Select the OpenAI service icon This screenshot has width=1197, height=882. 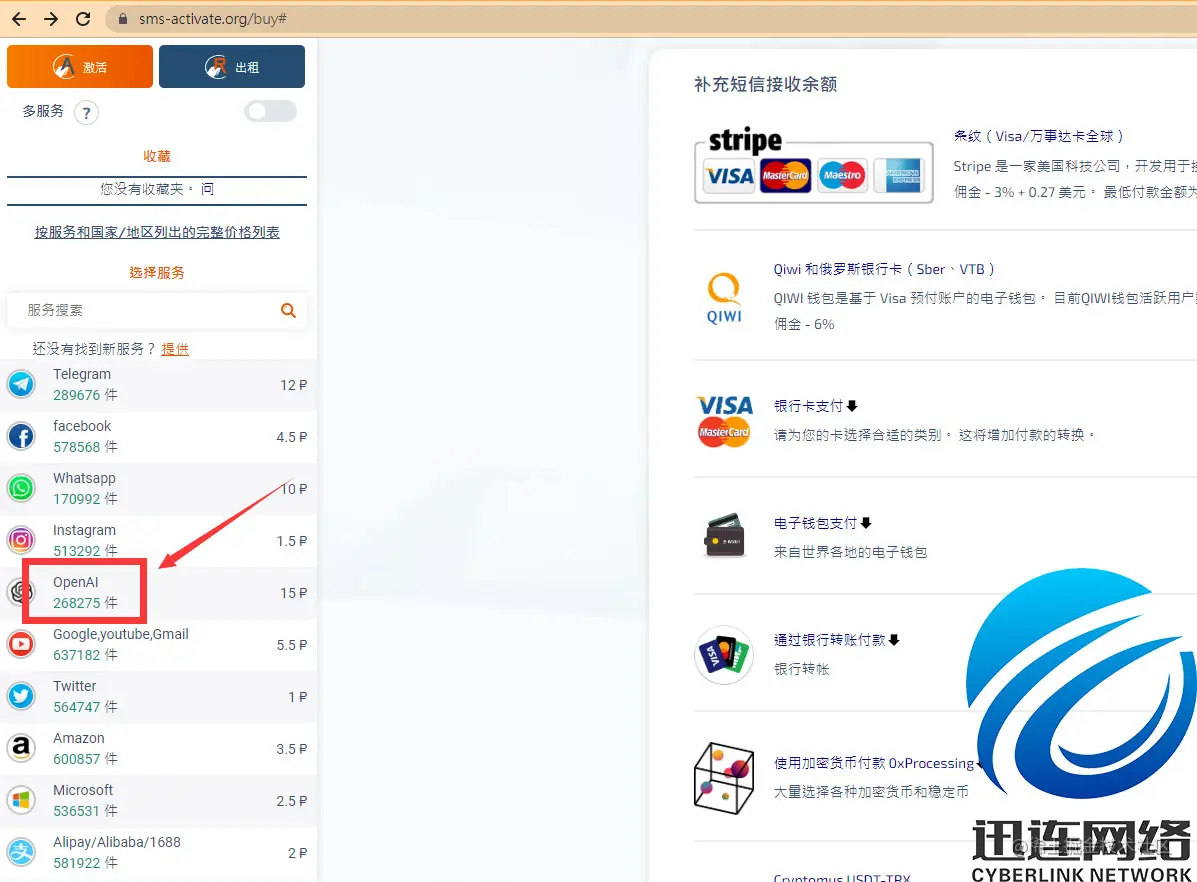21,592
